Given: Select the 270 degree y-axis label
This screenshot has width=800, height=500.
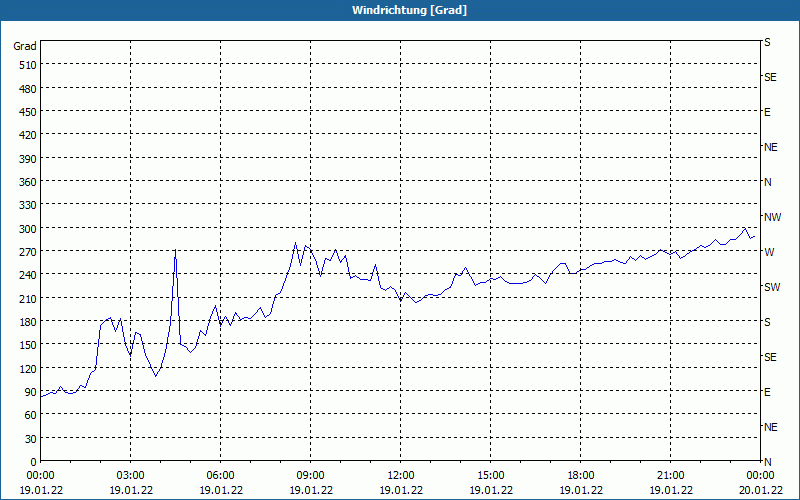Looking at the screenshot, I should (x=28, y=252).
